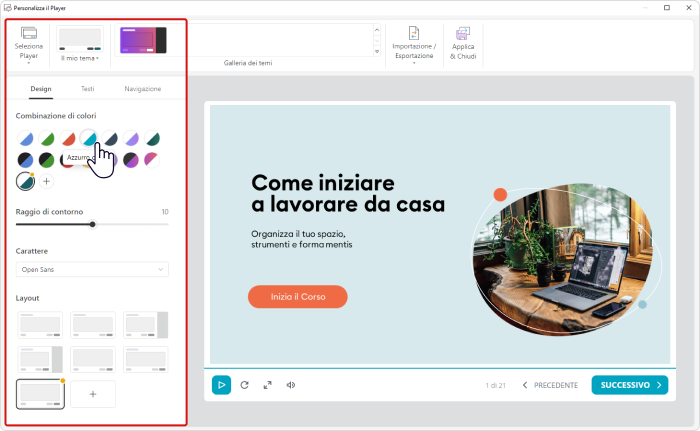Click the Inizia il Corso button

(x=298, y=297)
